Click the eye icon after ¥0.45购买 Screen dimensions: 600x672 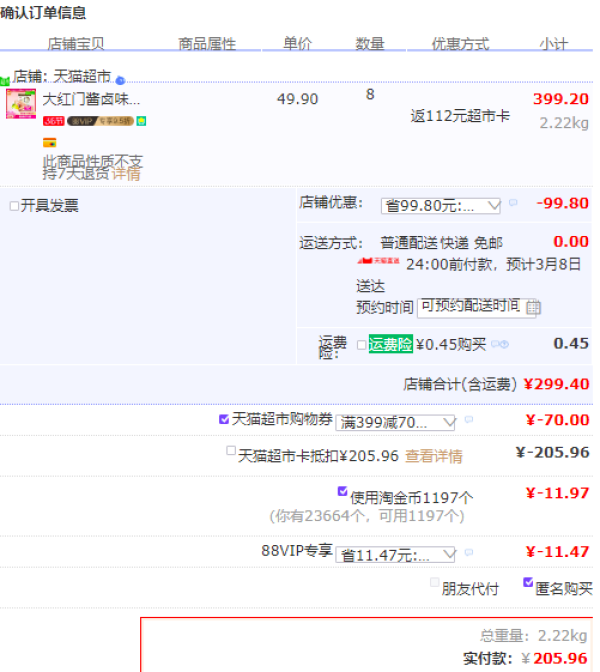click(x=504, y=344)
